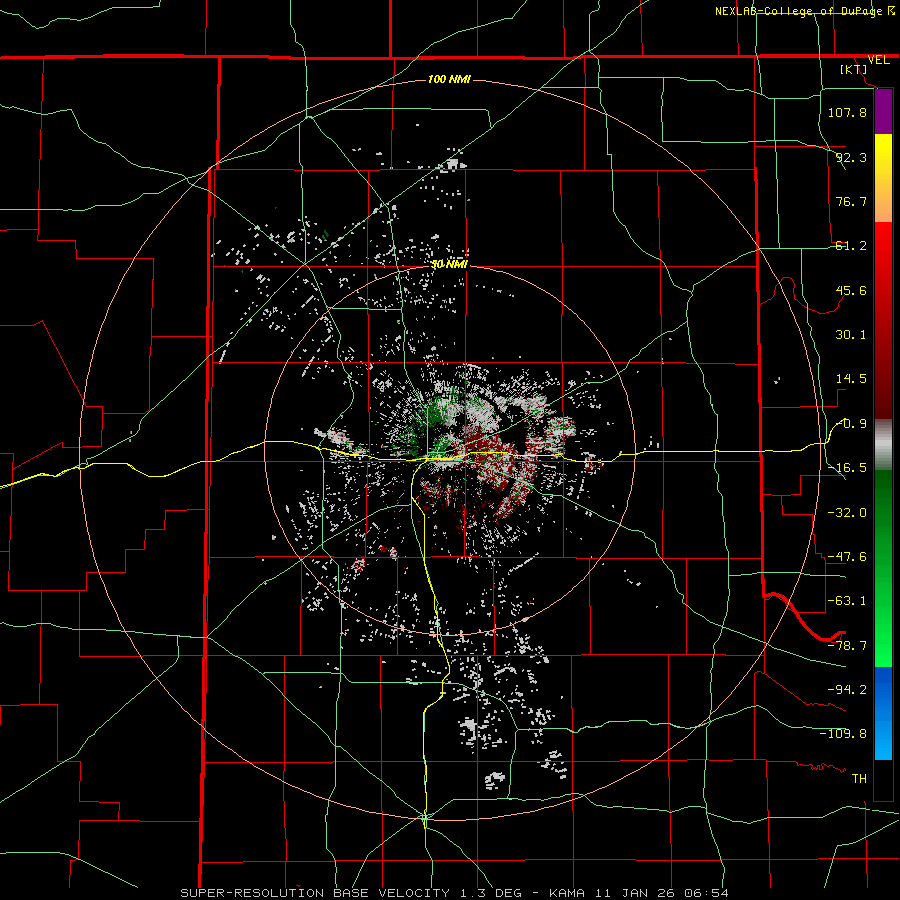Select the -109.8 knot scale value

pyautogui.click(x=843, y=734)
